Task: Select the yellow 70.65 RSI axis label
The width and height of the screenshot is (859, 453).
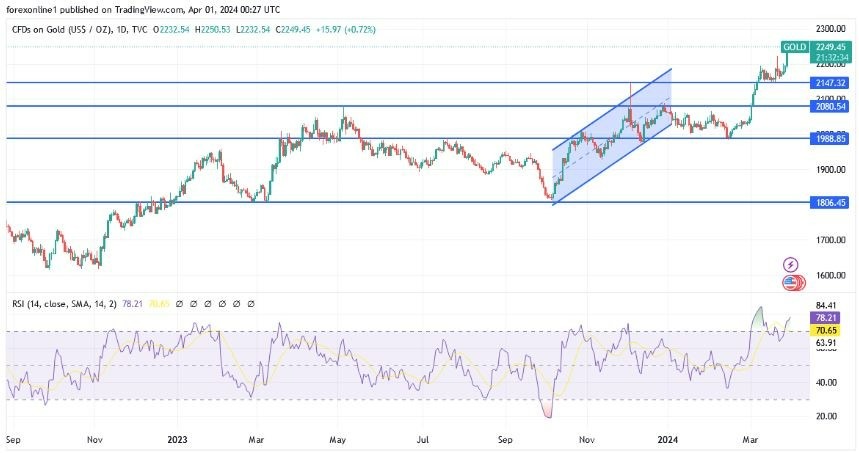Action: [826, 330]
